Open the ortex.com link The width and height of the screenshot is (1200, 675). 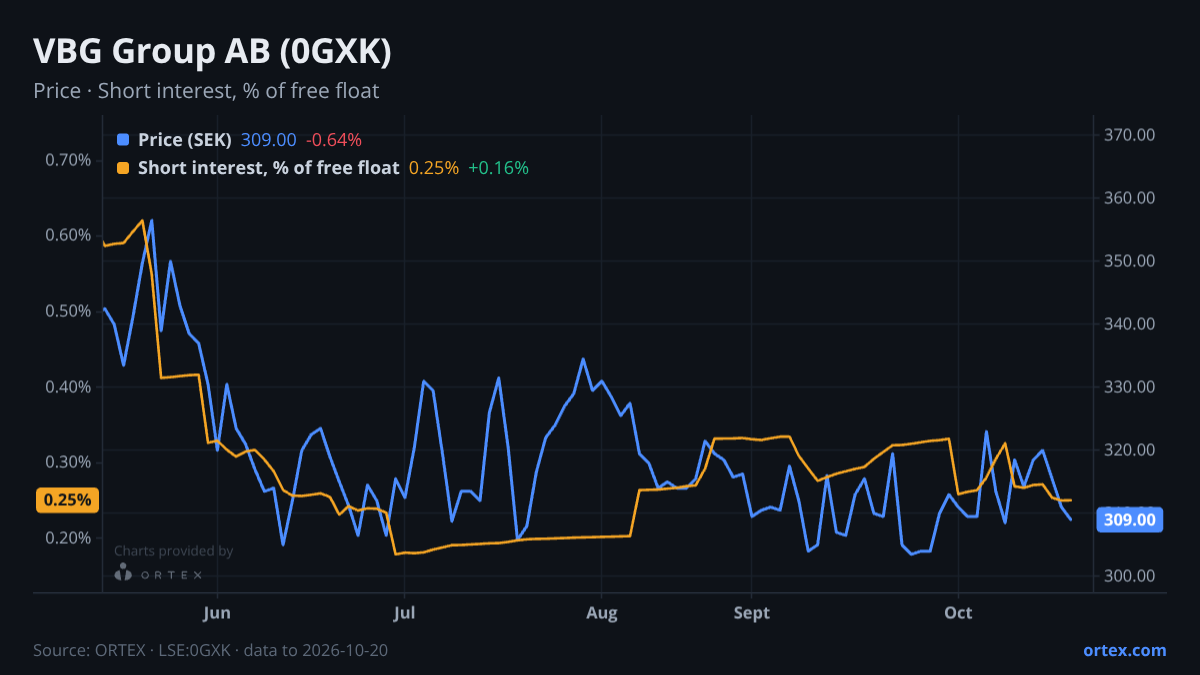pos(1125,650)
